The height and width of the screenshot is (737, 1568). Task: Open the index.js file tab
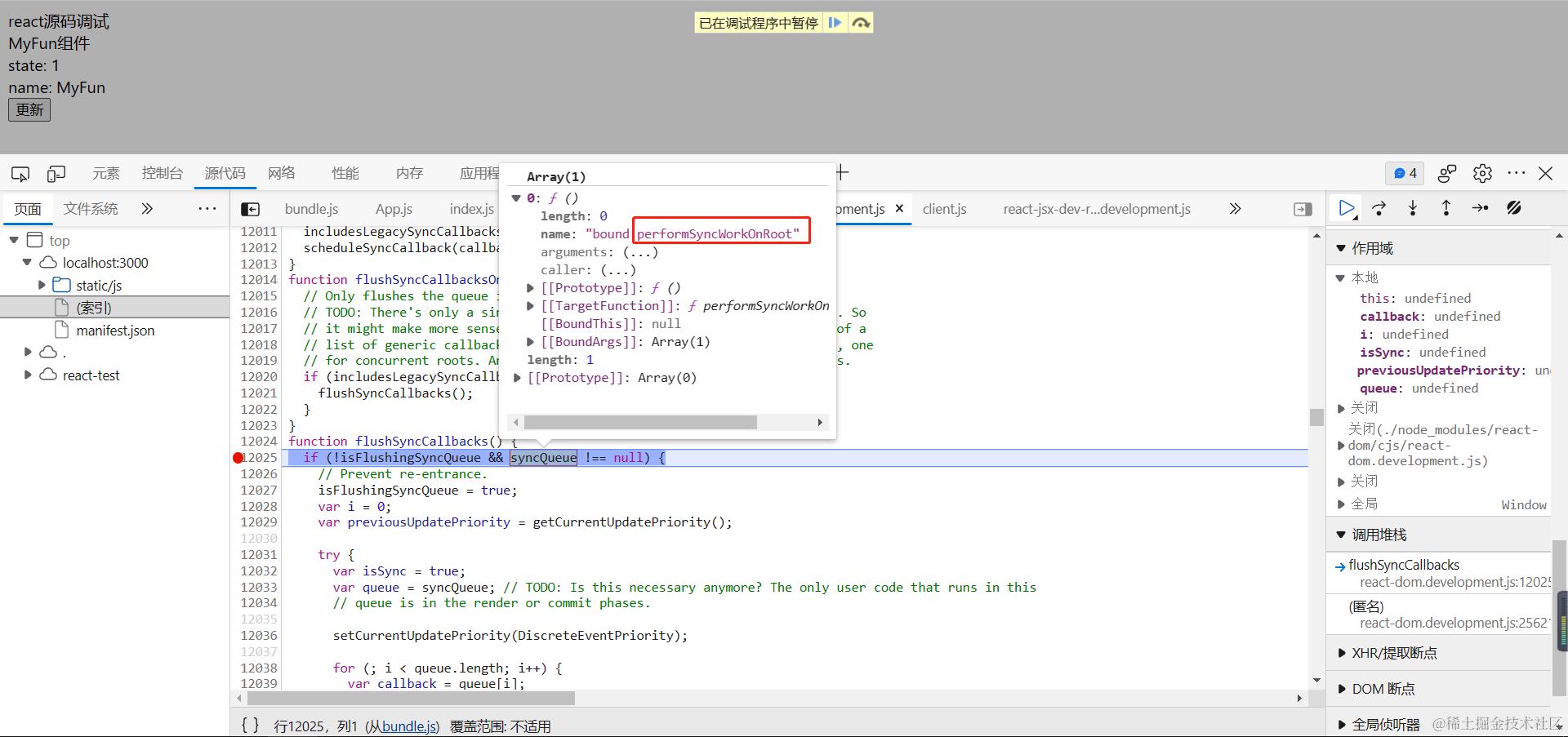(x=471, y=209)
